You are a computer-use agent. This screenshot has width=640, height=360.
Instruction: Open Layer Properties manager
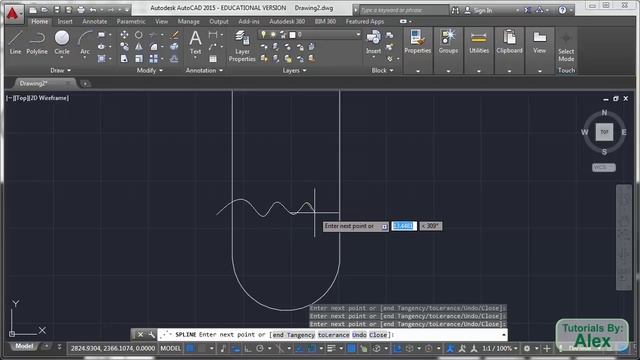pyautogui.click(x=242, y=46)
